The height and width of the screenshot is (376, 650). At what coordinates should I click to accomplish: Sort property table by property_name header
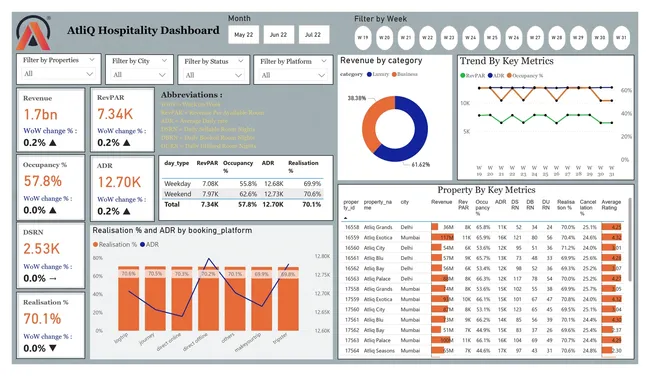[378, 204]
